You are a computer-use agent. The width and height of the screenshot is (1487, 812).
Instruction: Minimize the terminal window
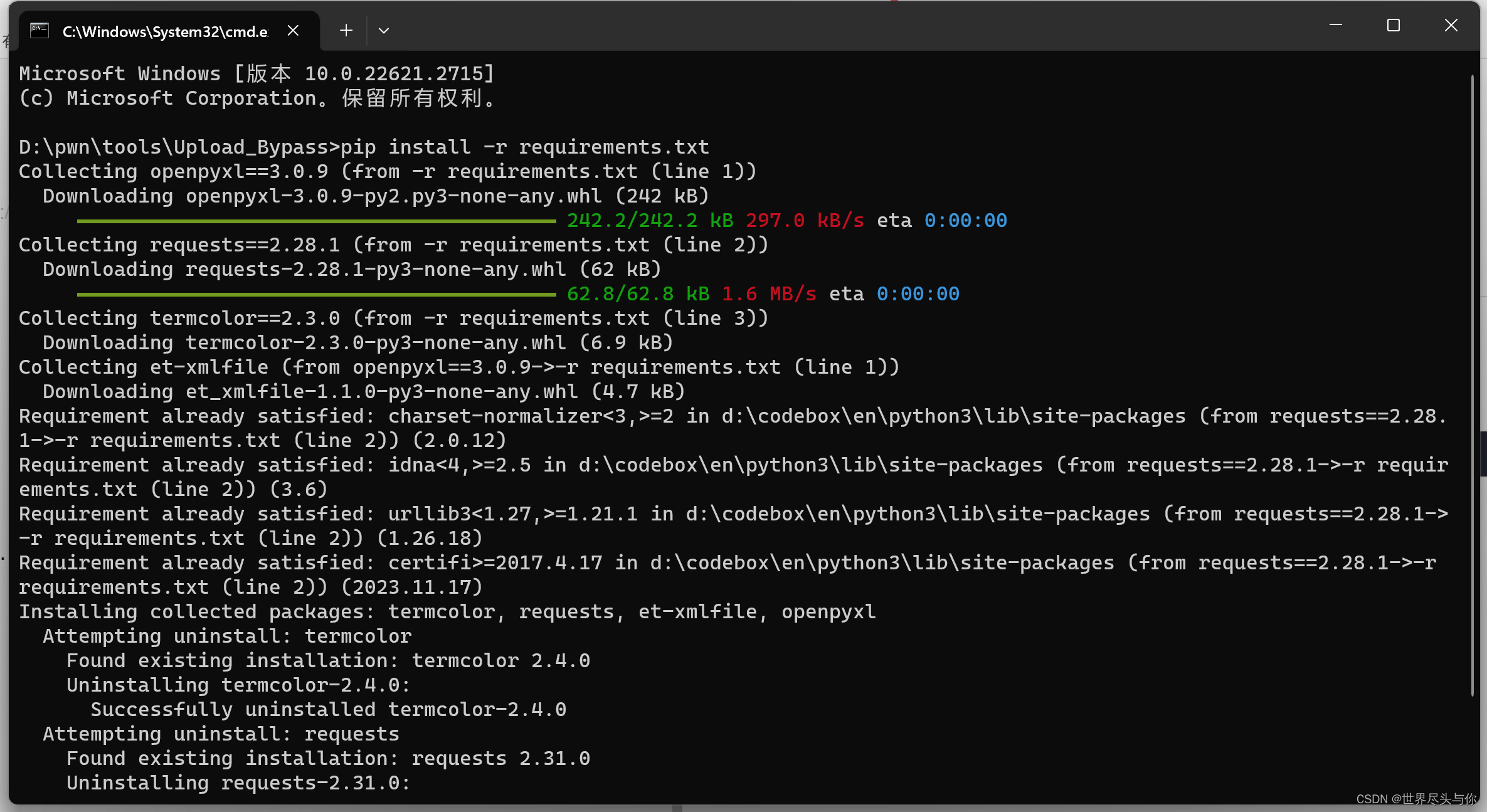(1335, 26)
